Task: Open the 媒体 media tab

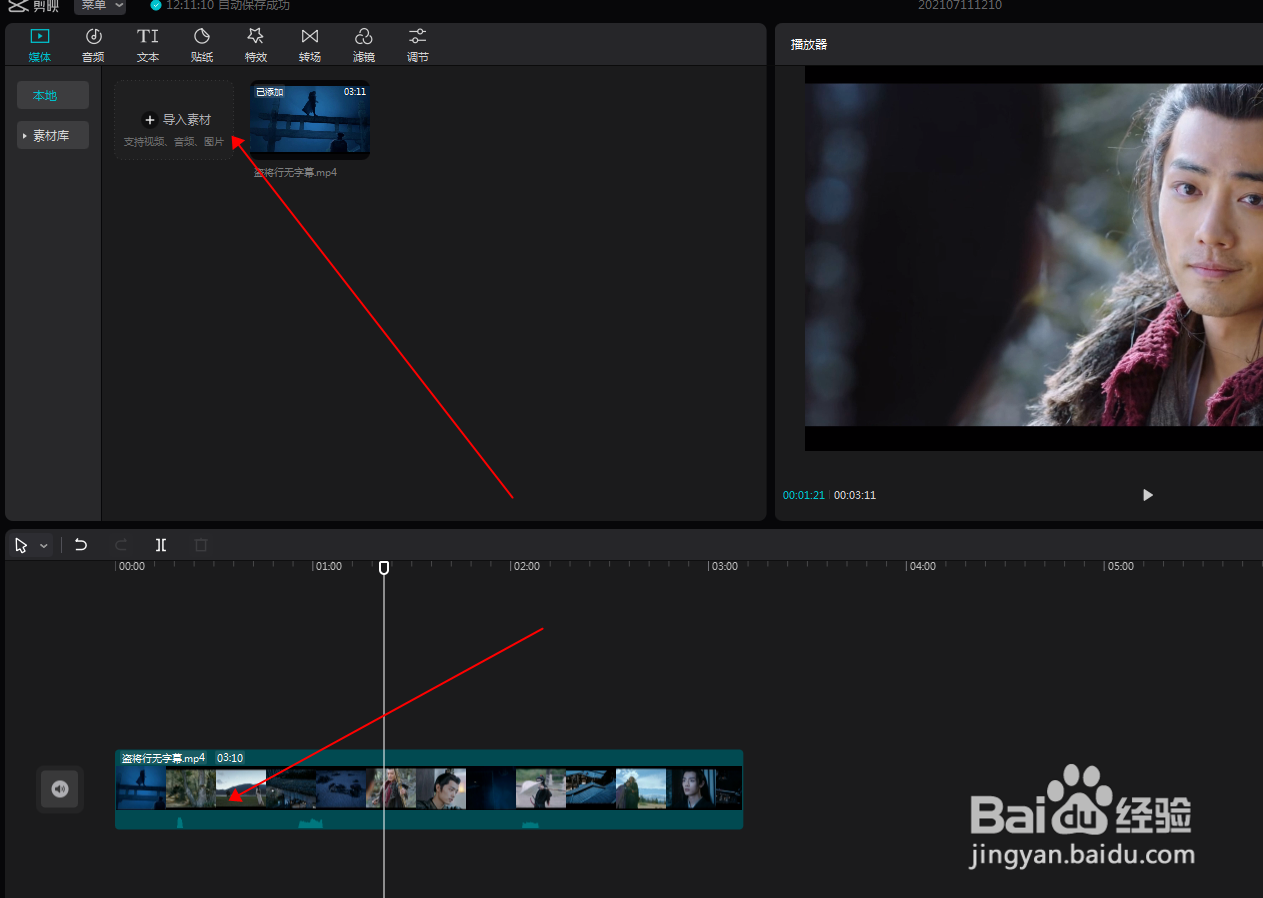Action: tap(40, 45)
